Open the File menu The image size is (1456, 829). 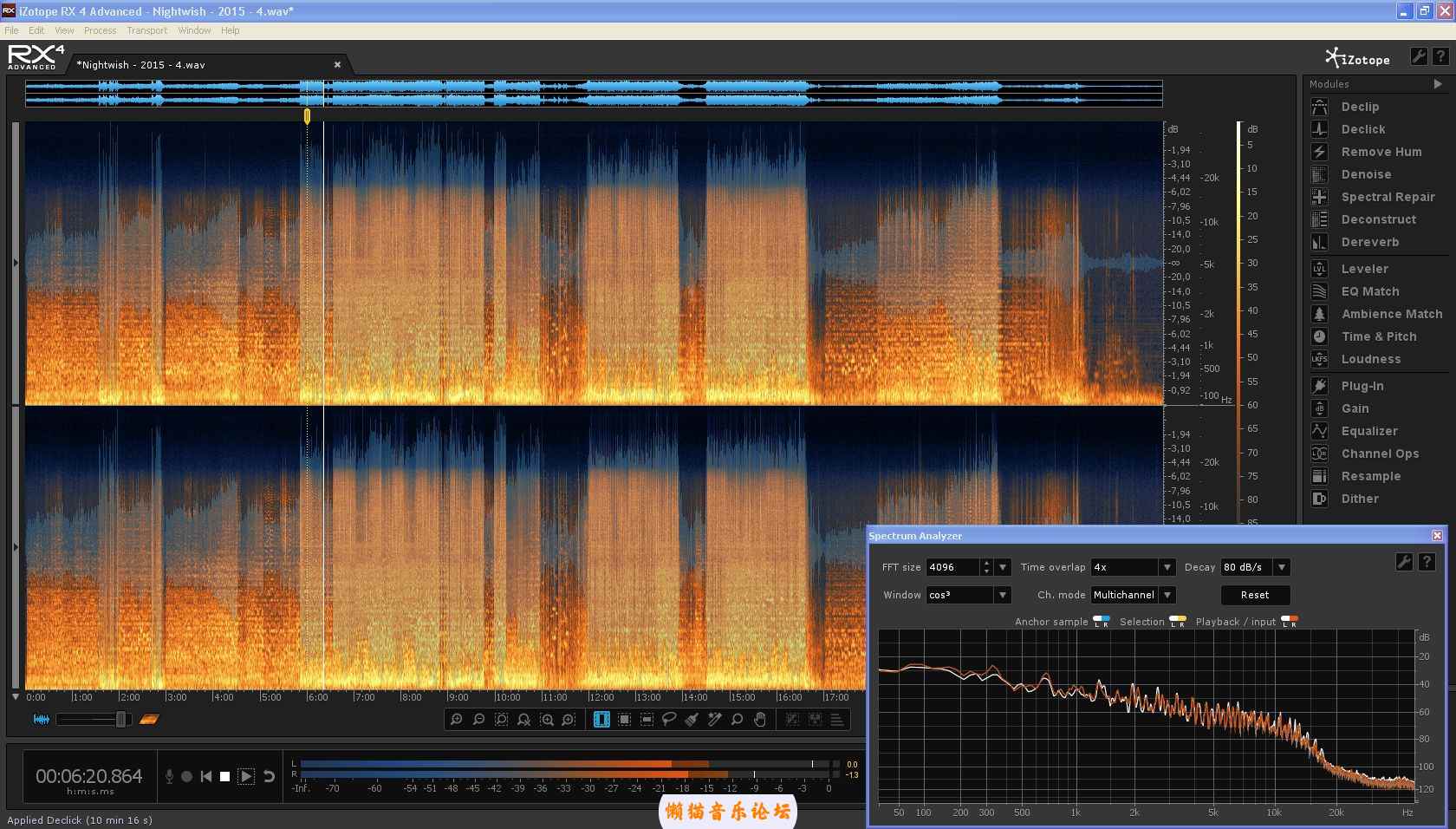coord(11,30)
